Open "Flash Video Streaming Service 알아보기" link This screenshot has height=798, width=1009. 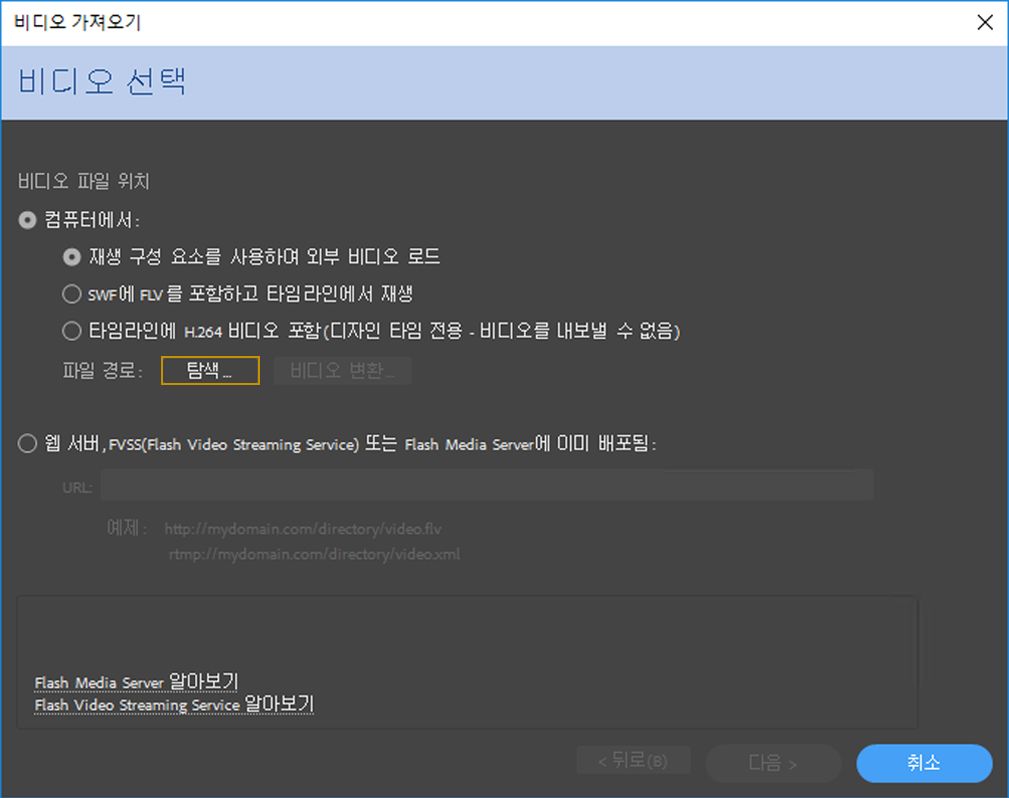click(x=172, y=705)
